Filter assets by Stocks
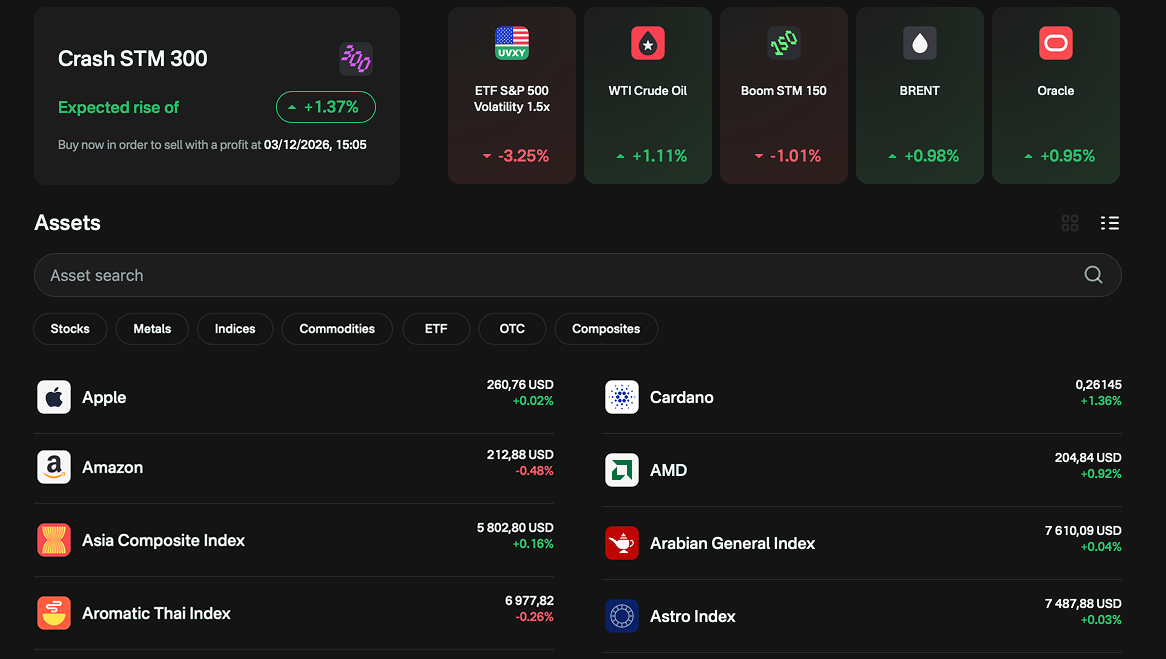The image size is (1166, 659). 70,329
